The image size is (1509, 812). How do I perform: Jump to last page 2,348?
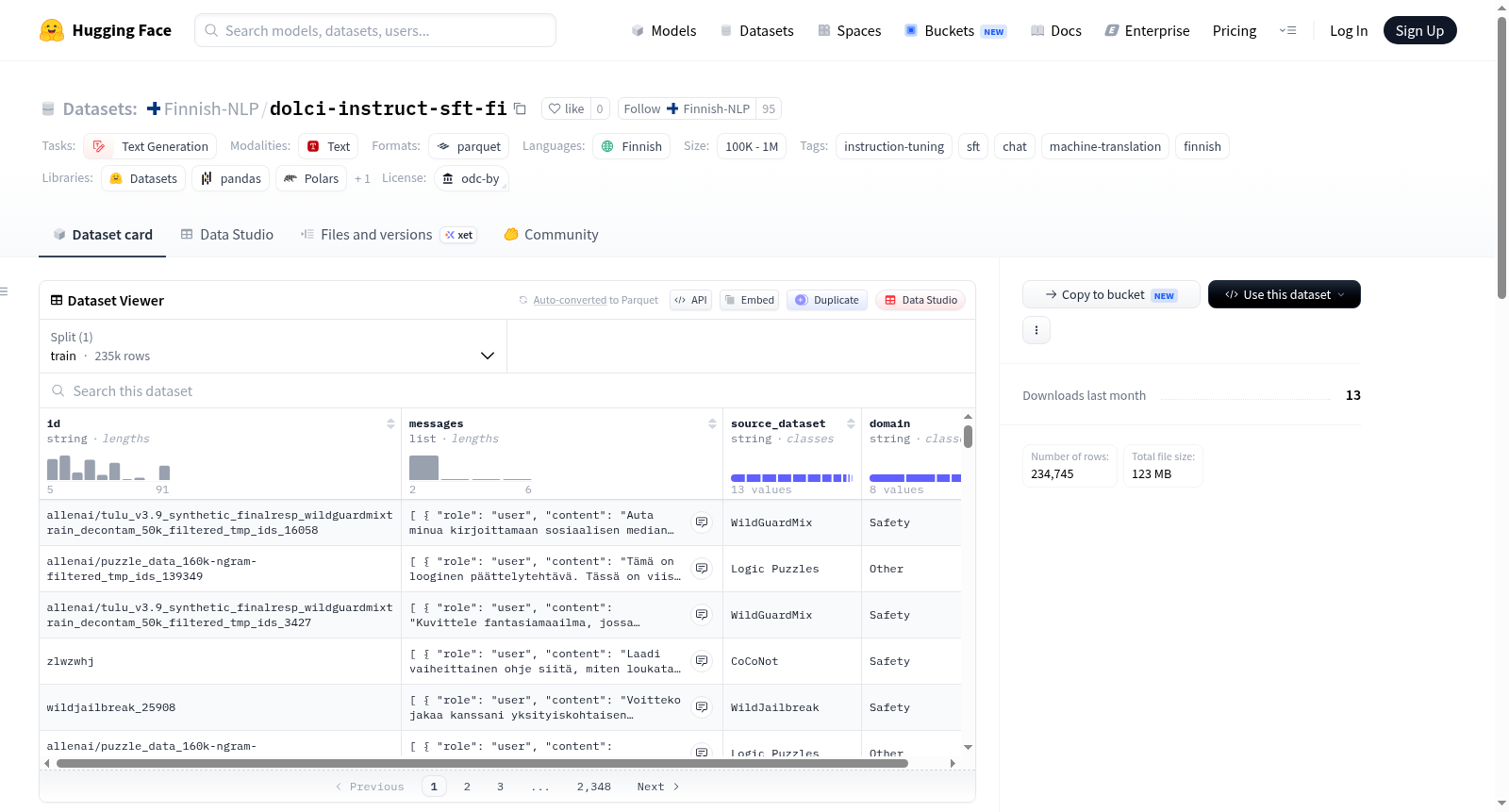[x=593, y=787]
